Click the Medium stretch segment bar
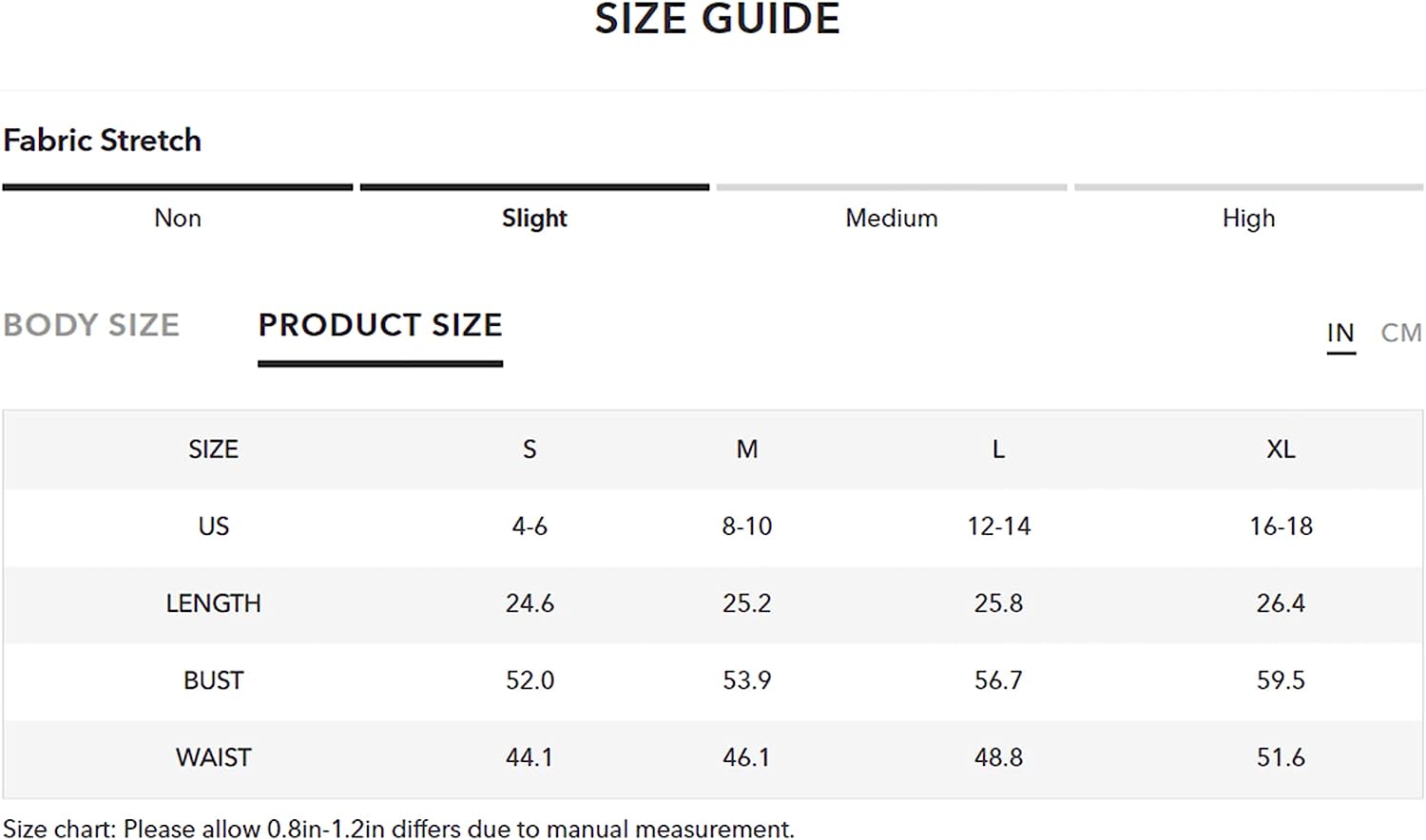1426x840 pixels. pos(892,187)
